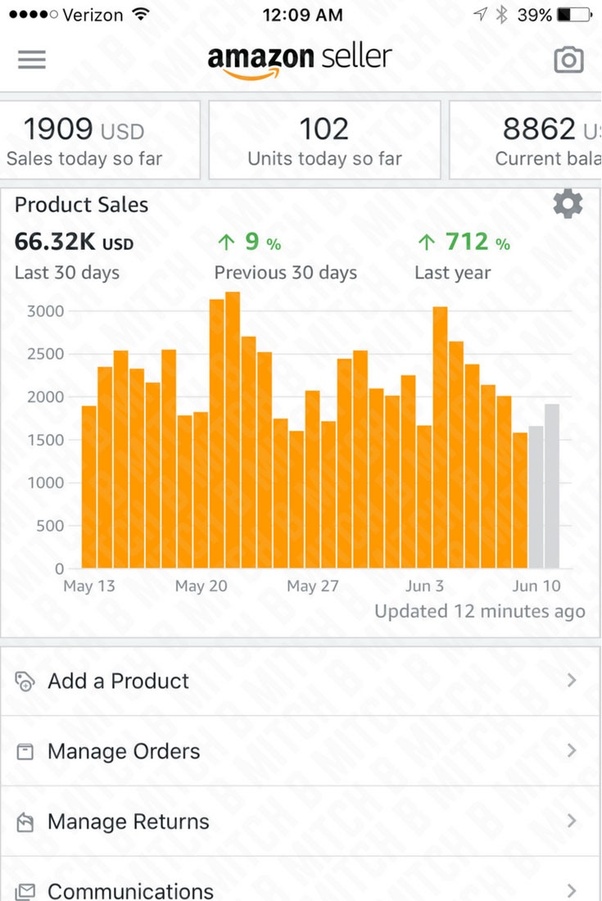This screenshot has width=602, height=901.
Task: Expand the Add a Product row chevron
Action: tap(572, 681)
